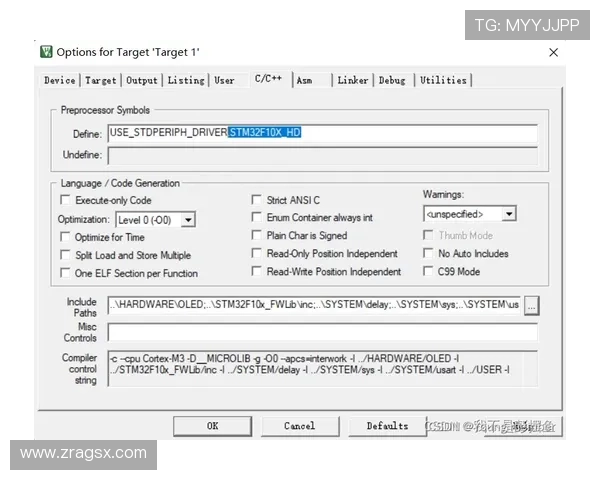
Task: Open the Debug tab
Action: (x=392, y=80)
